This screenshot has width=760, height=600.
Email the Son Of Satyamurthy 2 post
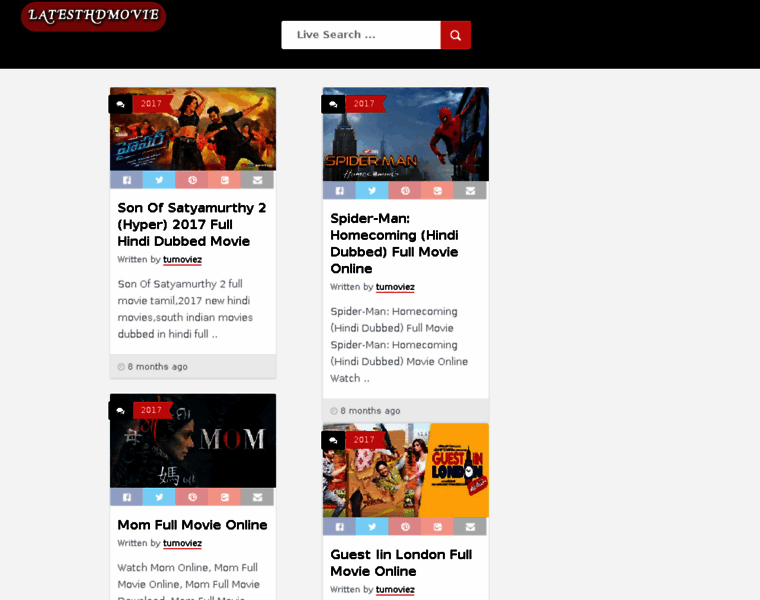point(257,180)
